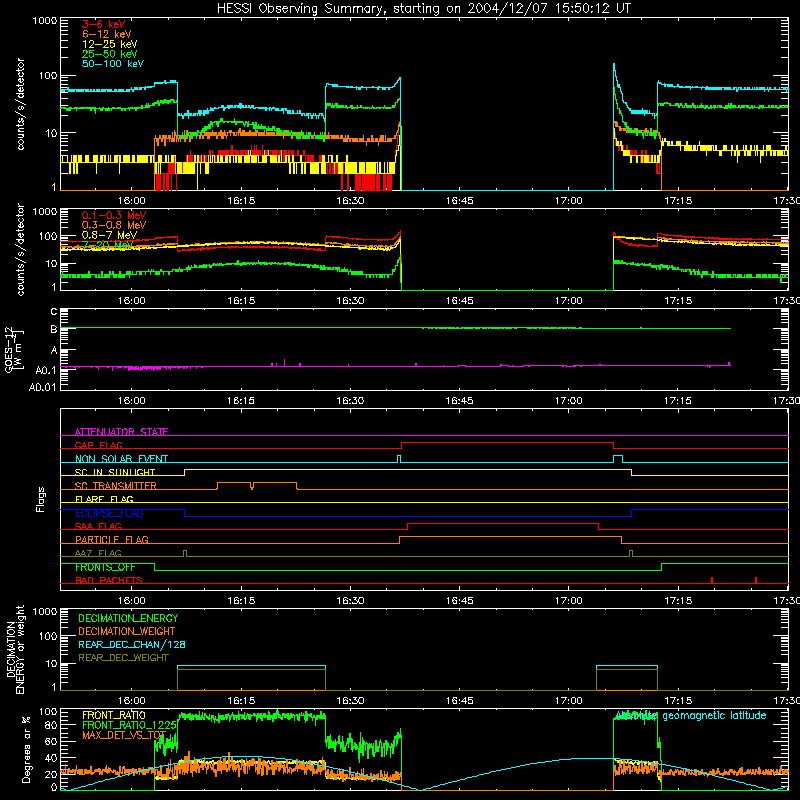Select the Degrees or % axis title
The image size is (800, 800).
pyautogui.click(x=26, y=749)
